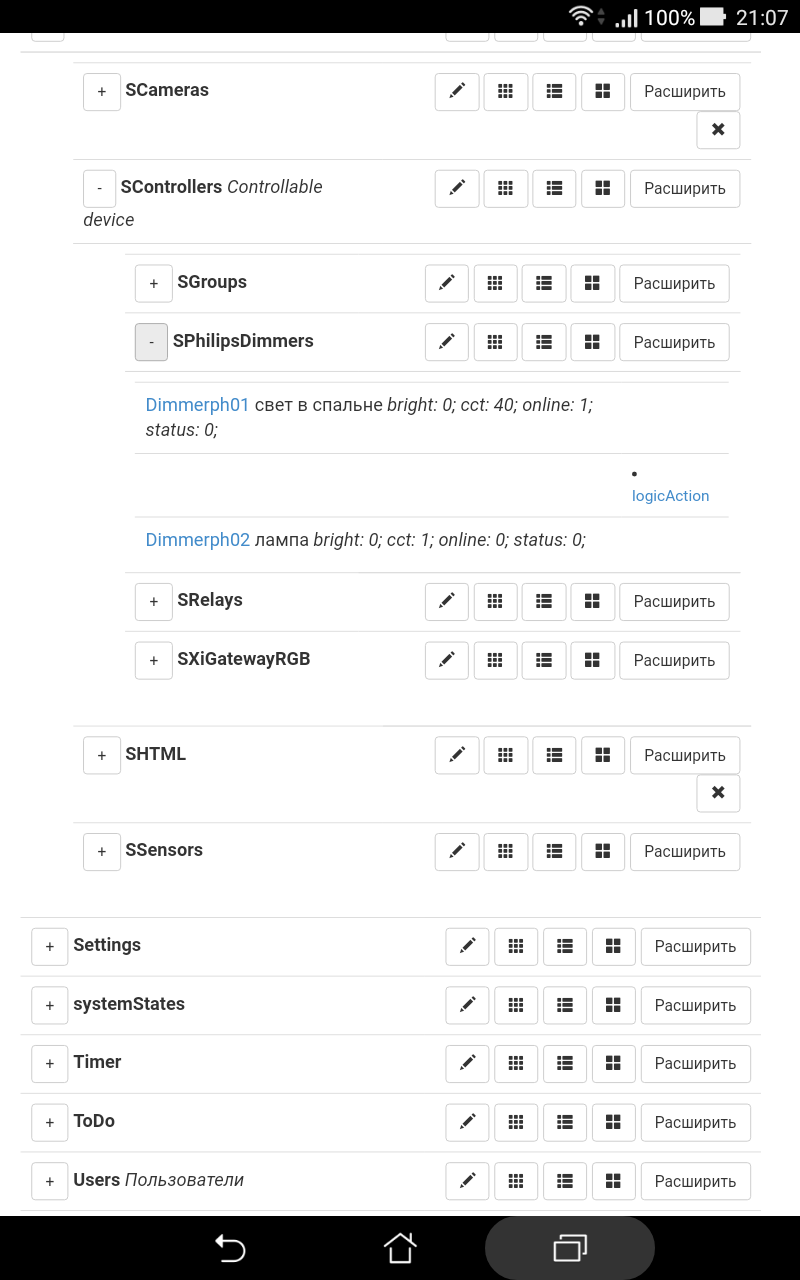The width and height of the screenshot is (800, 1280).
Task: Expand the ToDo item
Action: coord(50,1122)
